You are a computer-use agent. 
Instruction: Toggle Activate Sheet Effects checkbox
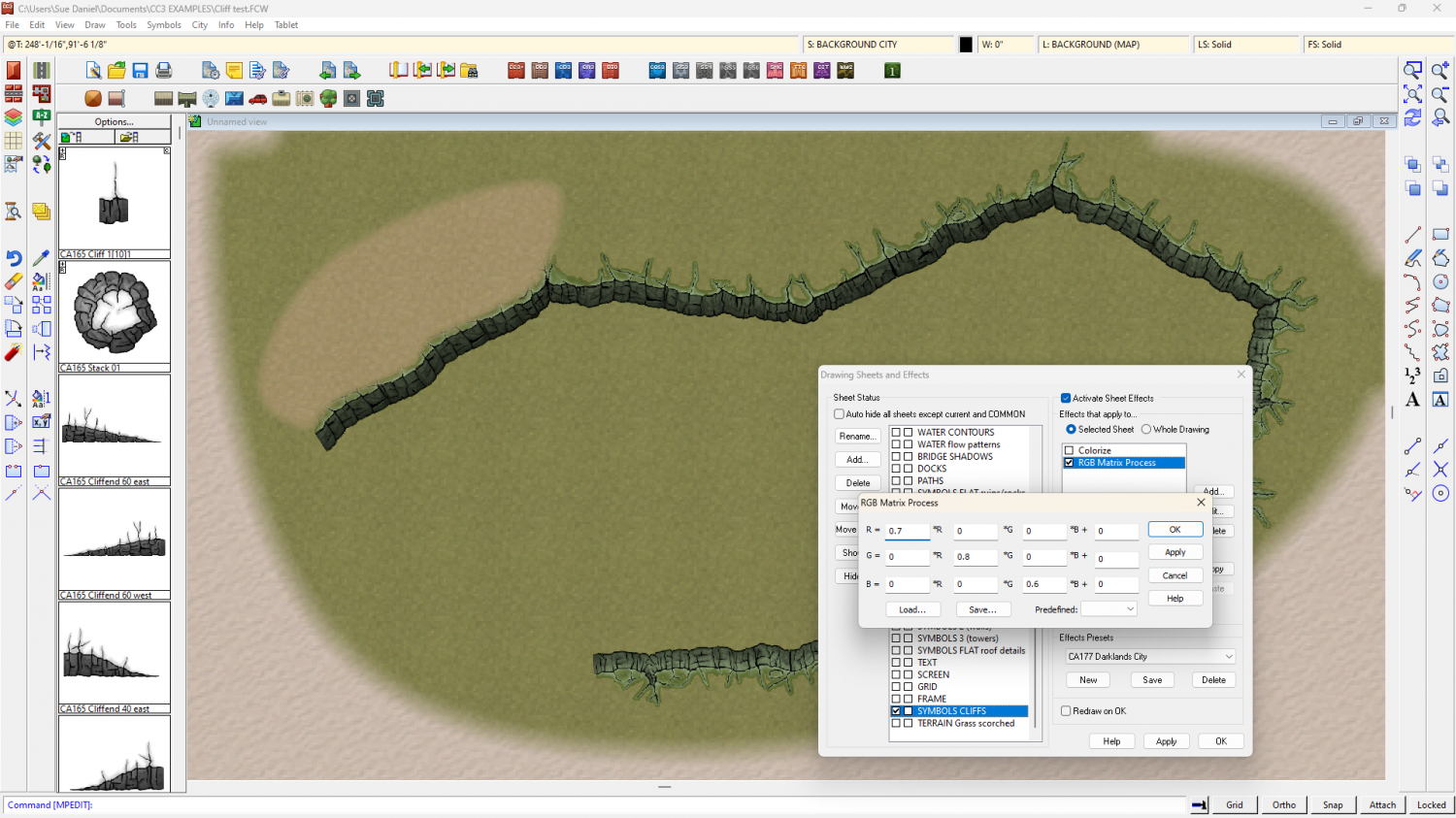[x=1066, y=398]
